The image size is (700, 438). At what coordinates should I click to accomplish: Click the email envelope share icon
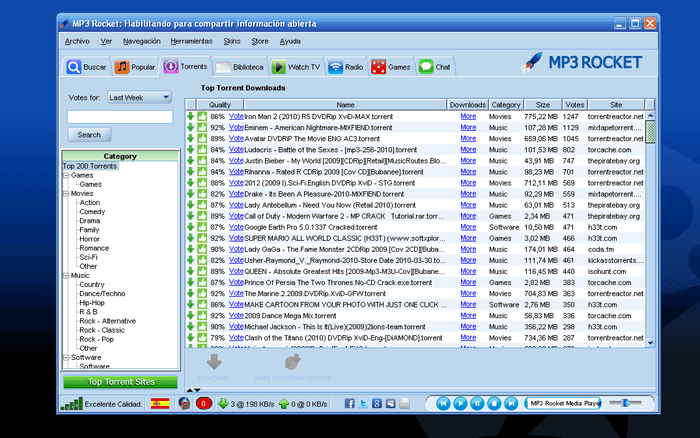click(404, 404)
